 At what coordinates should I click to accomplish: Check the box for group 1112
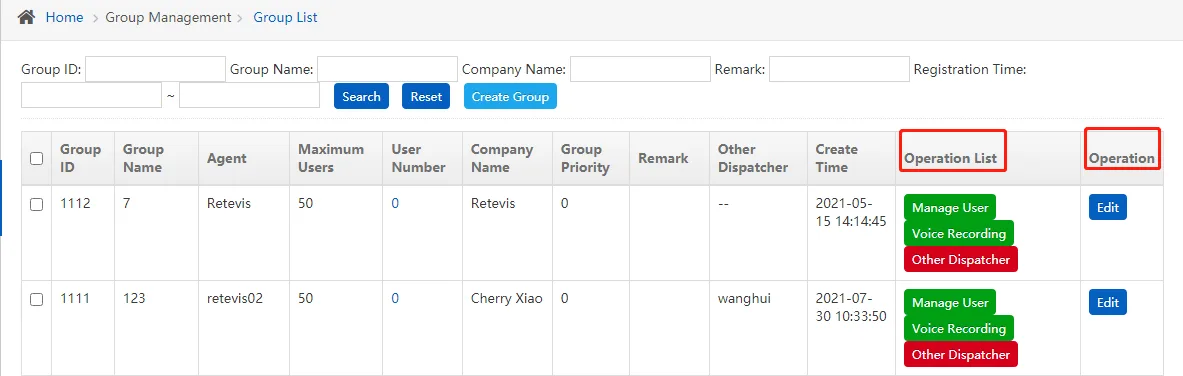pyautogui.click(x=36, y=205)
